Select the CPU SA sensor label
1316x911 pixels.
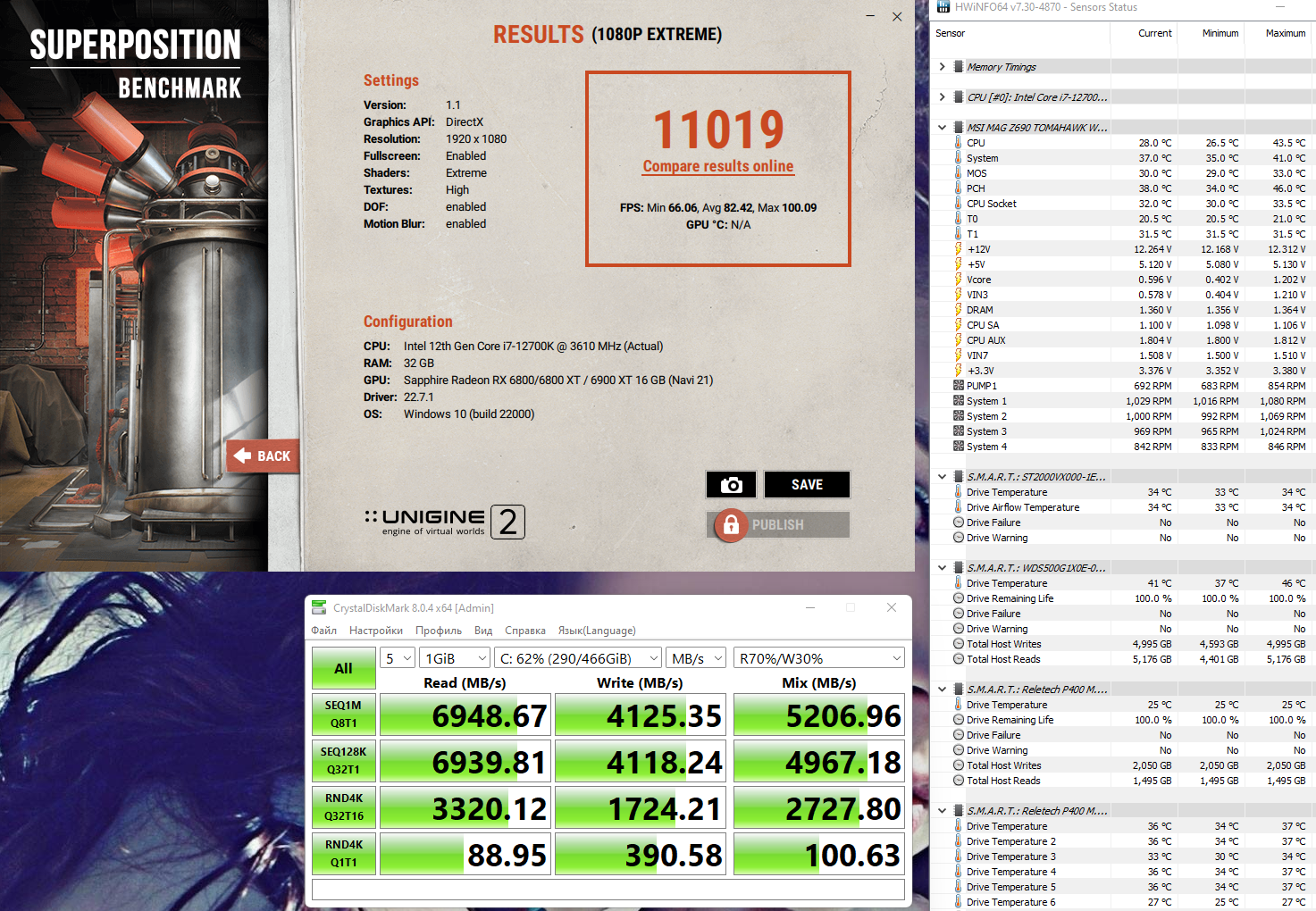tap(983, 325)
